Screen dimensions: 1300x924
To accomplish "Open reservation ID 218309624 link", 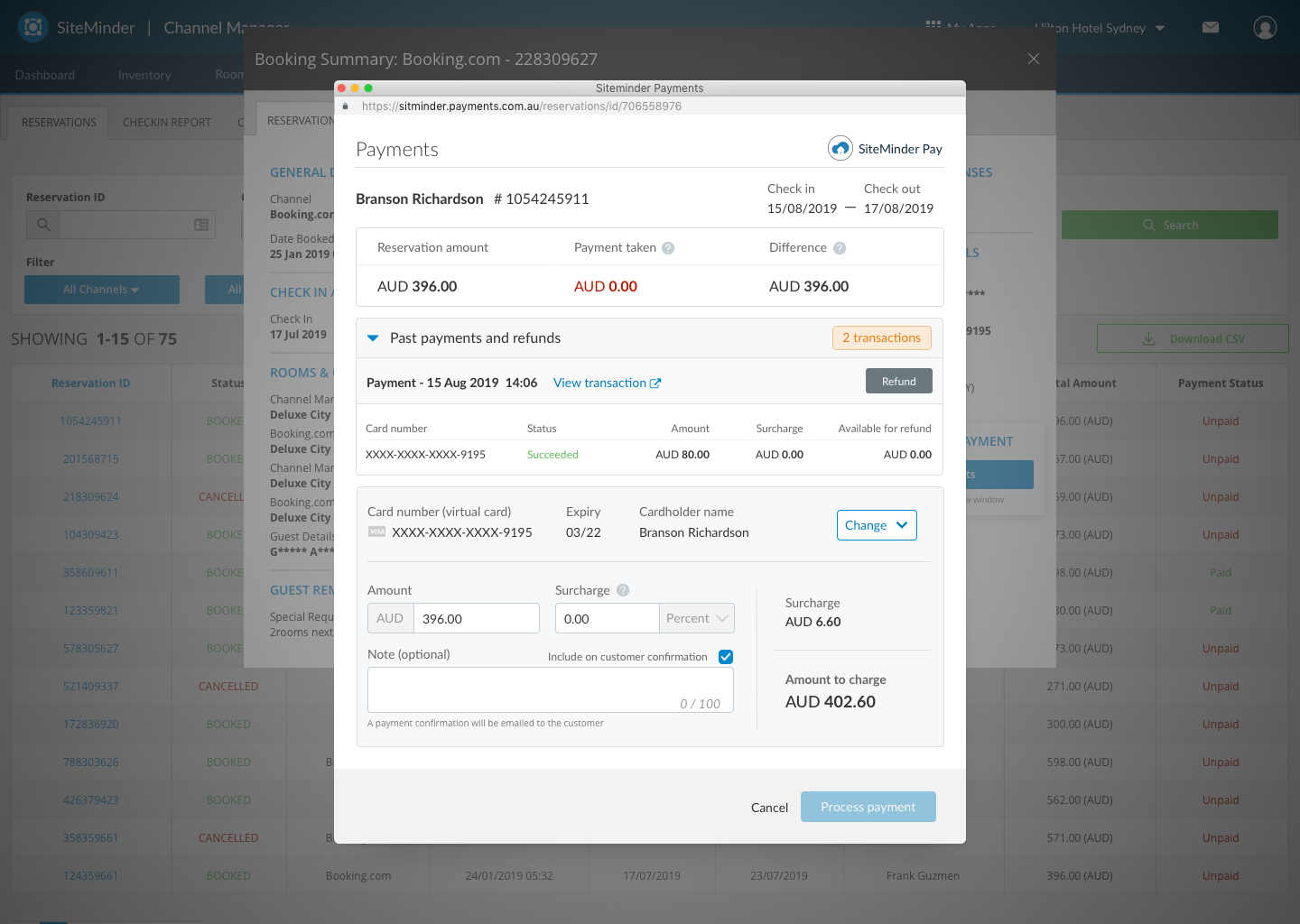I will 91,497.
